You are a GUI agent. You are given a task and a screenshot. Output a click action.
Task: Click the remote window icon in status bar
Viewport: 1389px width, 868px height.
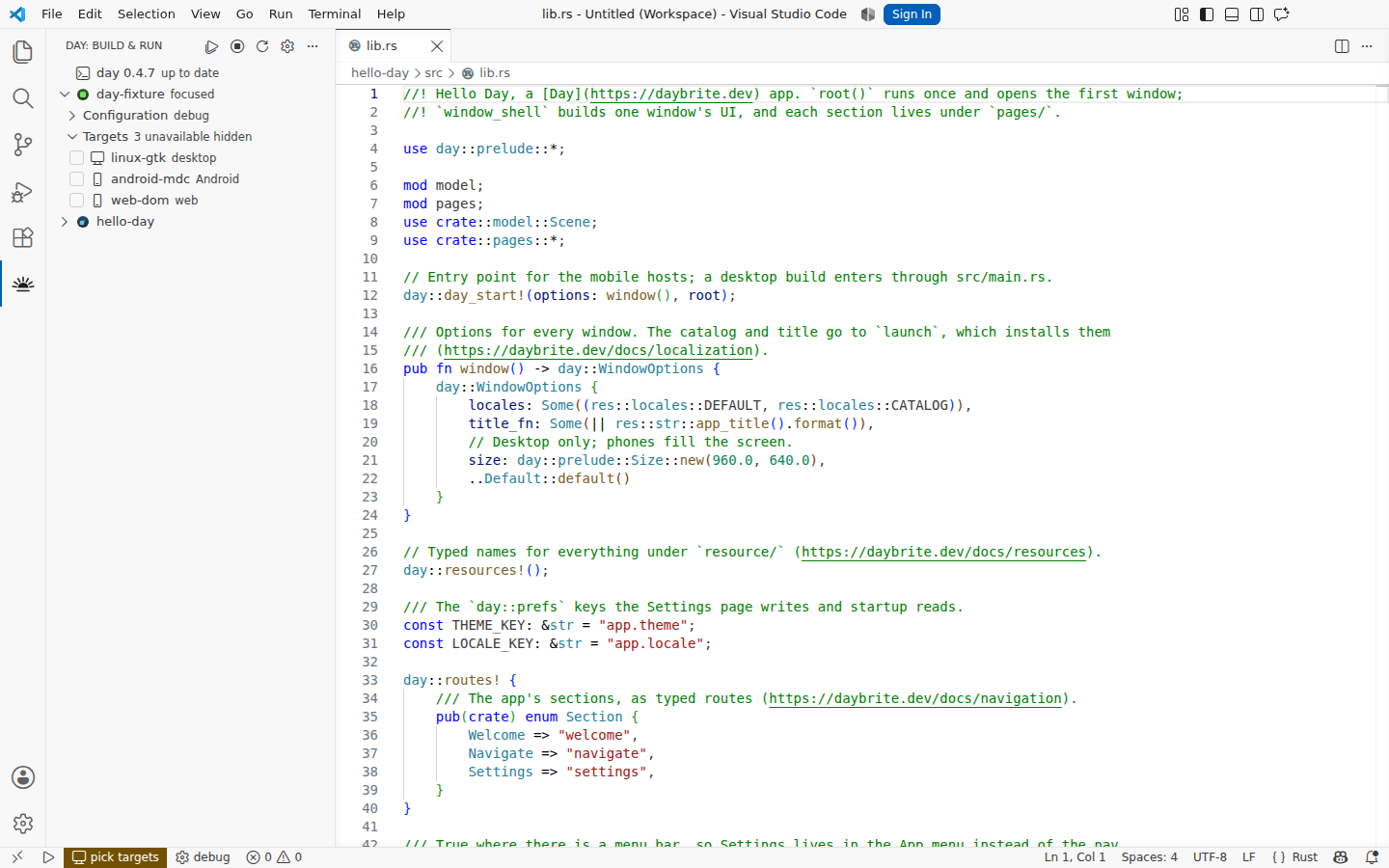16,857
